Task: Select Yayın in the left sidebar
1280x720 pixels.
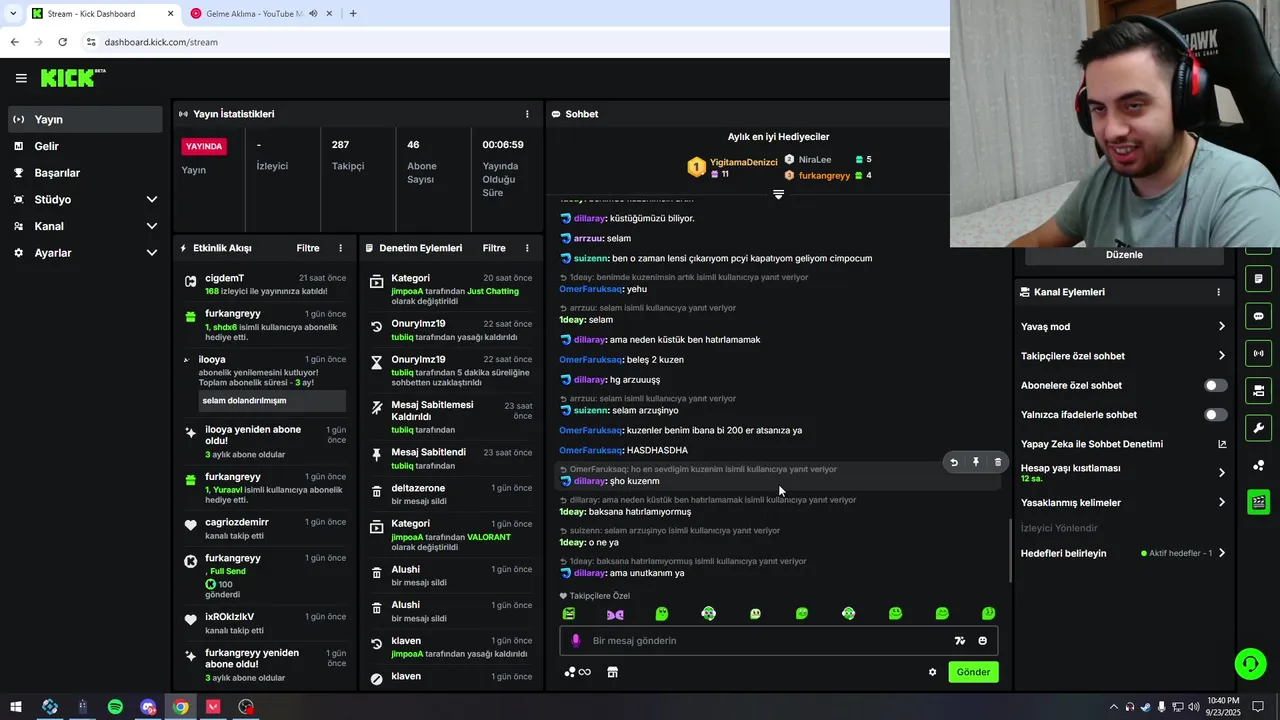Action: click(86, 119)
